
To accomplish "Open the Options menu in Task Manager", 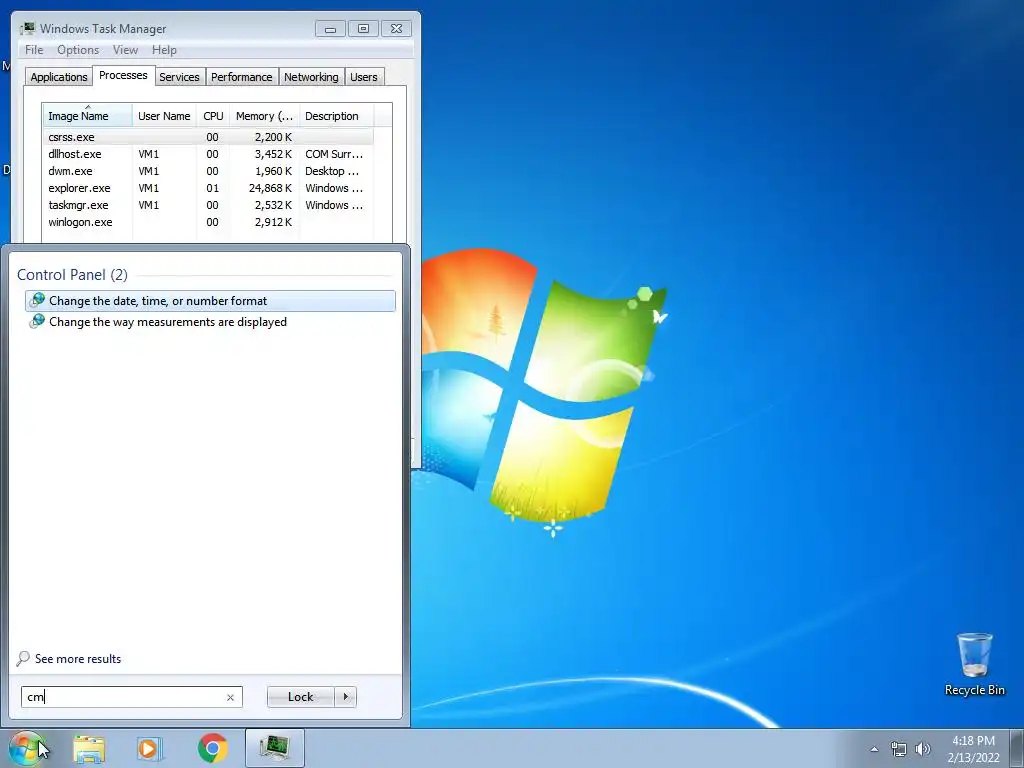I will 78,50.
